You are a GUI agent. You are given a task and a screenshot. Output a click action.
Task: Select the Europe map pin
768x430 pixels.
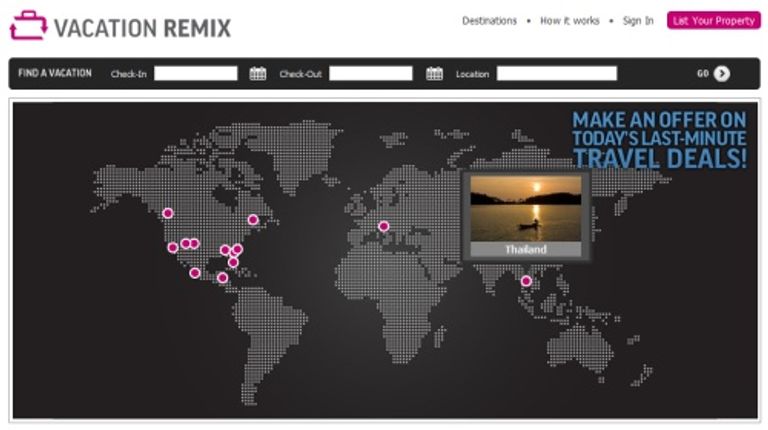pos(384,226)
